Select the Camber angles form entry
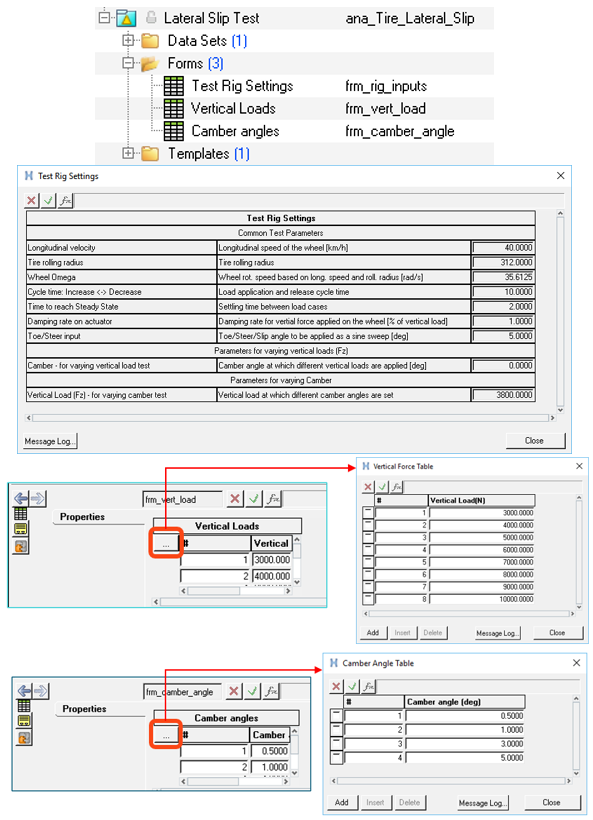 coord(235,131)
